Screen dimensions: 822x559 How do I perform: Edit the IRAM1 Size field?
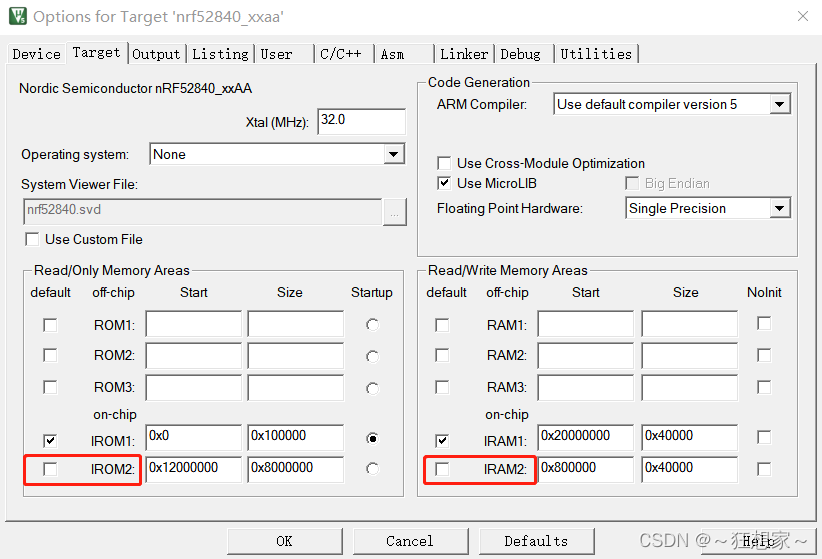click(689, 437)
